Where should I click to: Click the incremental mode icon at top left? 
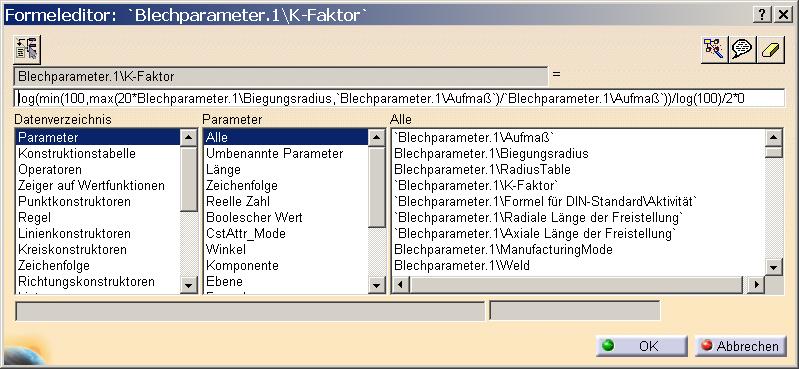(28, 49)
